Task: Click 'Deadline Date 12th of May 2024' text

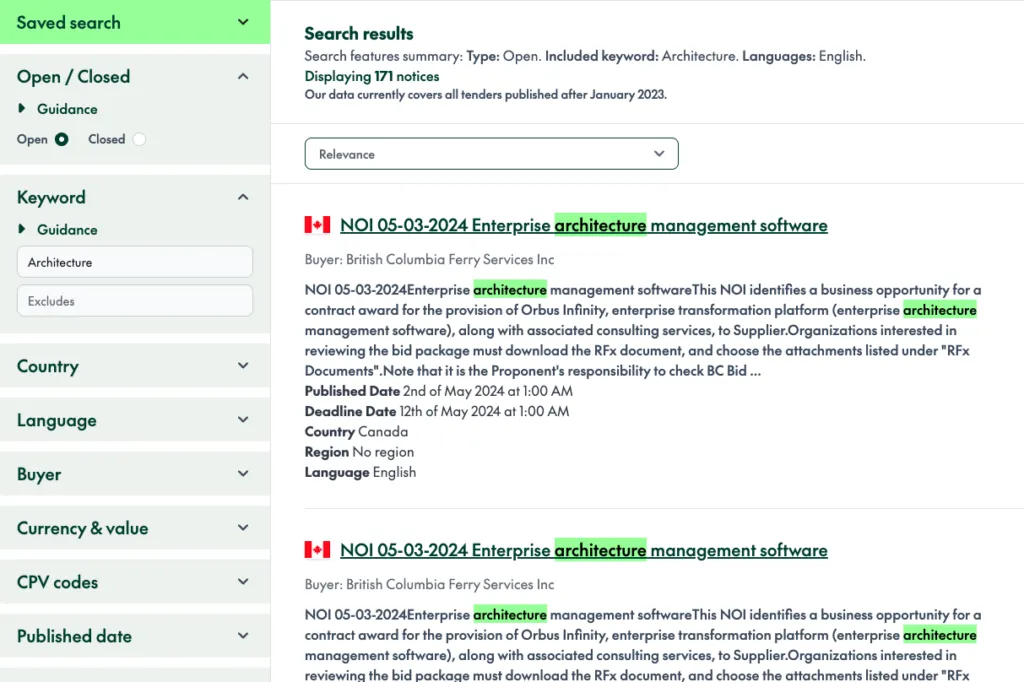Action: [x=437, y=412]
